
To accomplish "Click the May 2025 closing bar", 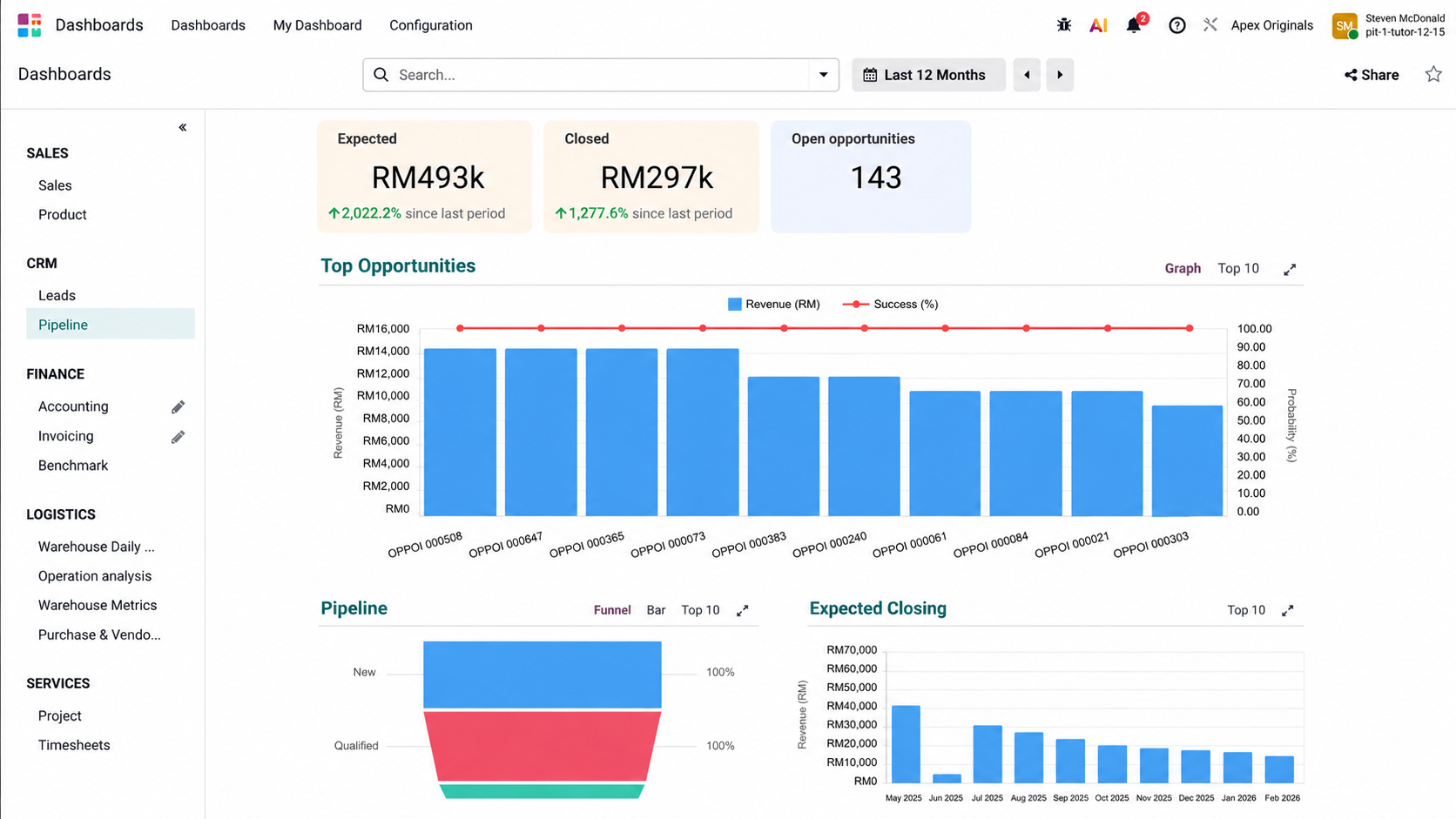I will 907,744.
